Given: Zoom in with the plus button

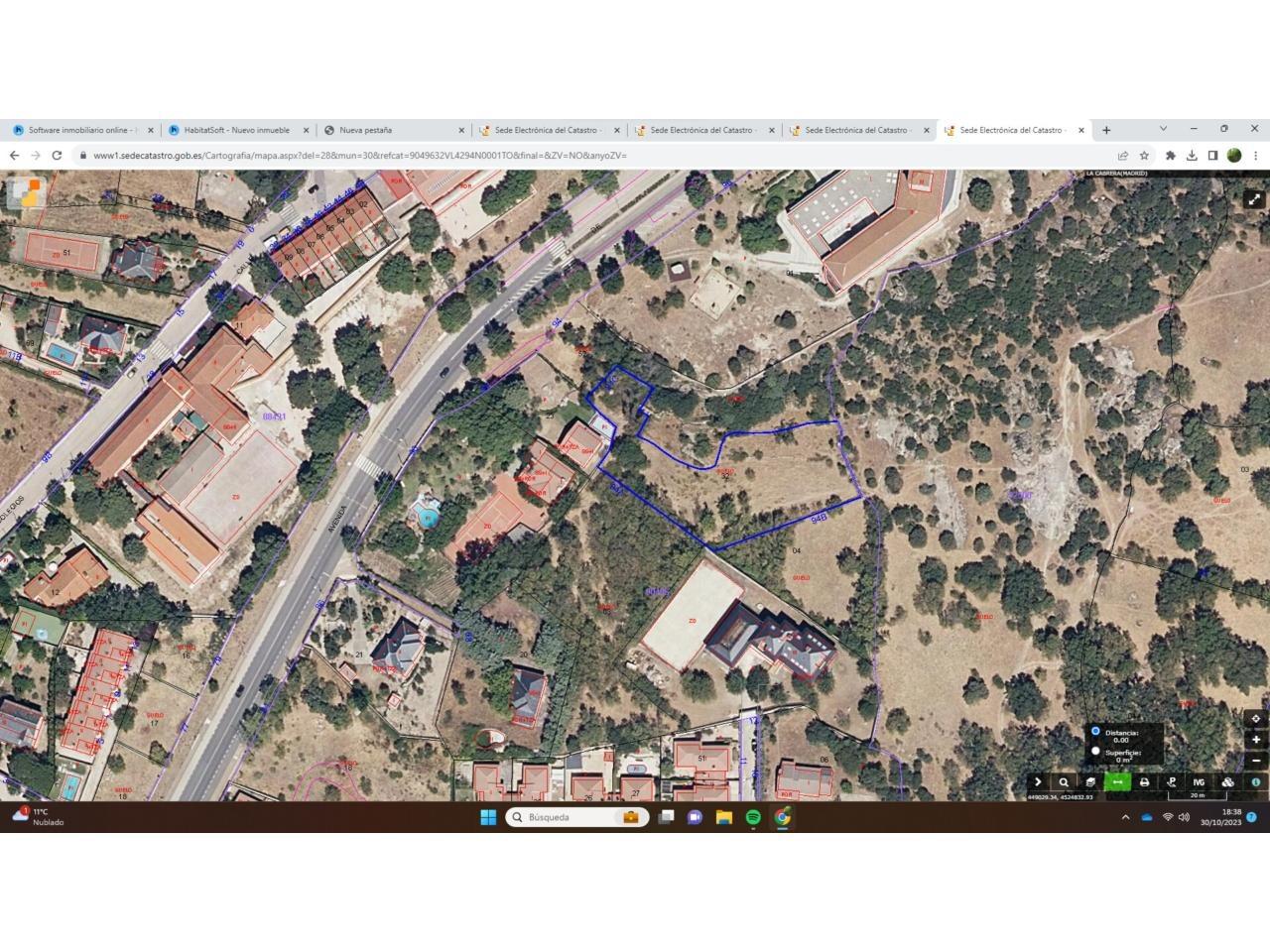Looking at the screenshot, I should (1255, 740).
